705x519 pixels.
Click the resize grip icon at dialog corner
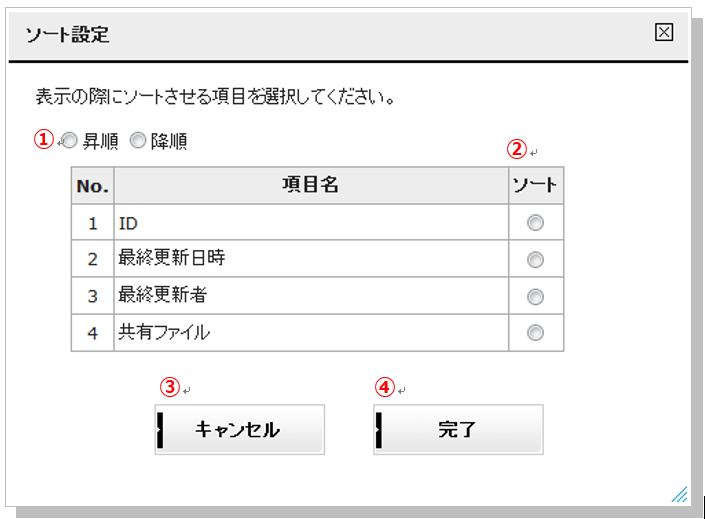tap(679, 494)
